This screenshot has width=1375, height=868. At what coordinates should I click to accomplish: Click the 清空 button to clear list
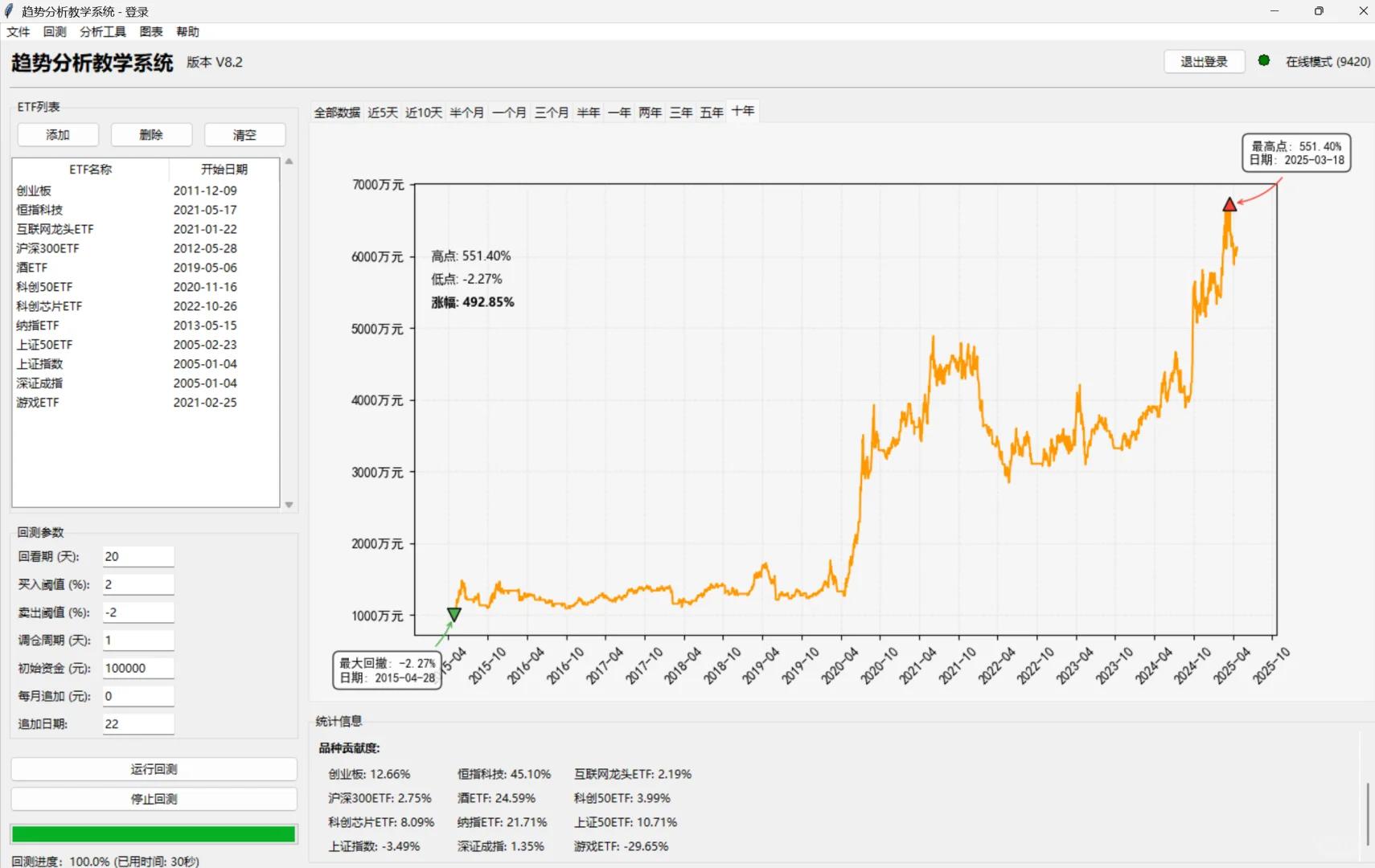[x=244, y=135]
